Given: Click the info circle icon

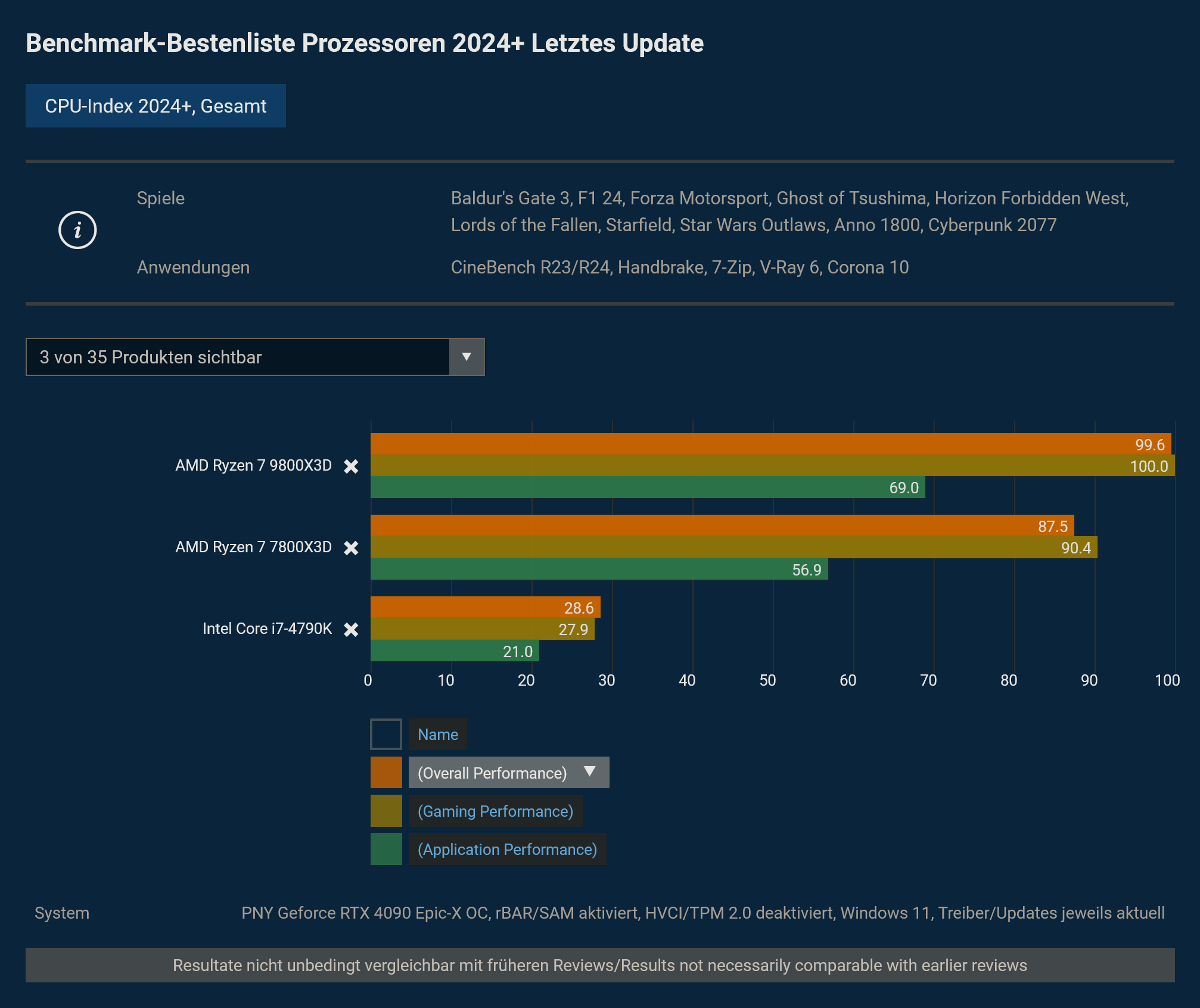Looking at the screenshot, I should (x=77, y=230).
